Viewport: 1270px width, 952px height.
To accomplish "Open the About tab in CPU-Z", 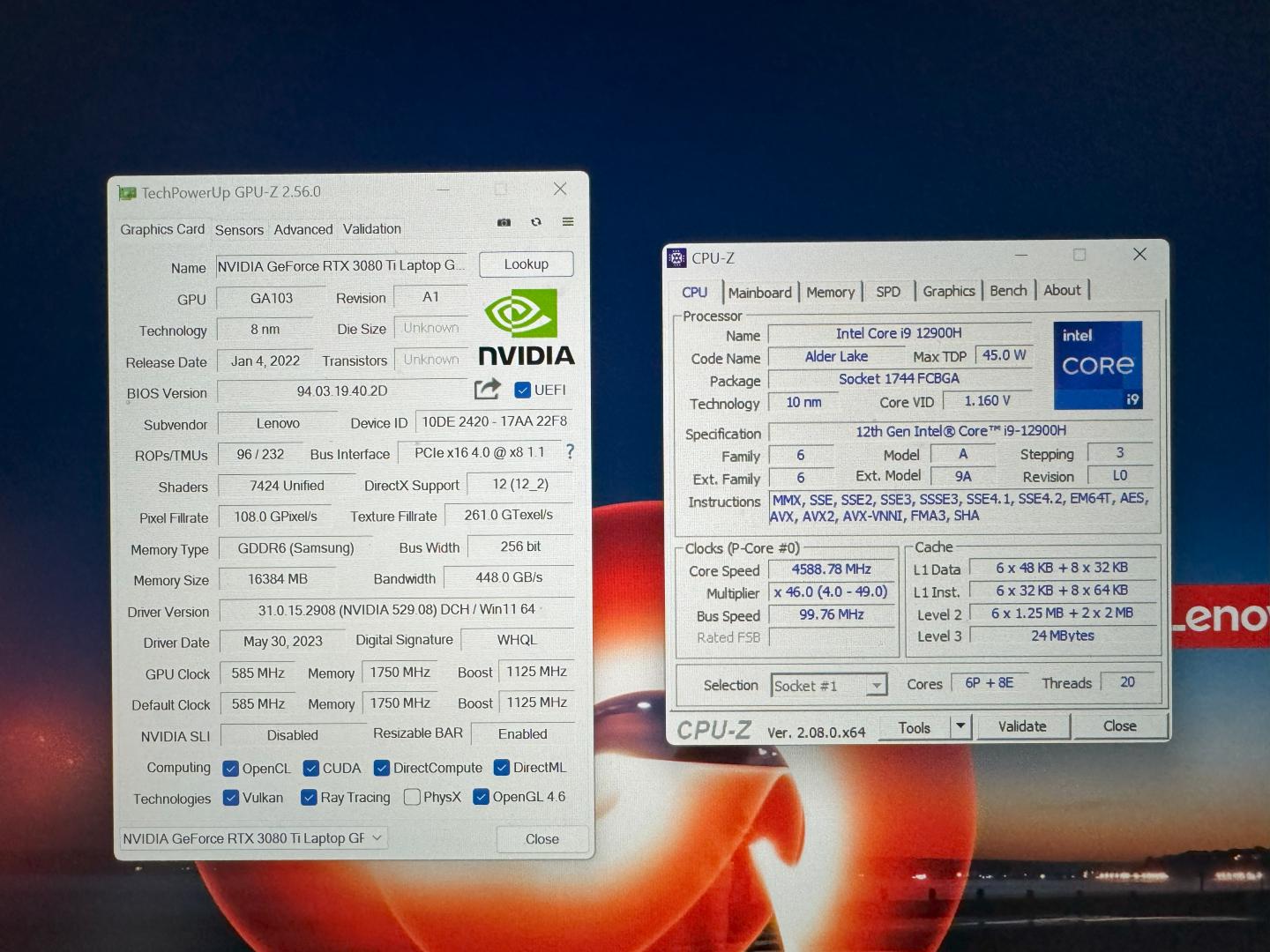I will pyautogui.click(x=1062, y=290).
